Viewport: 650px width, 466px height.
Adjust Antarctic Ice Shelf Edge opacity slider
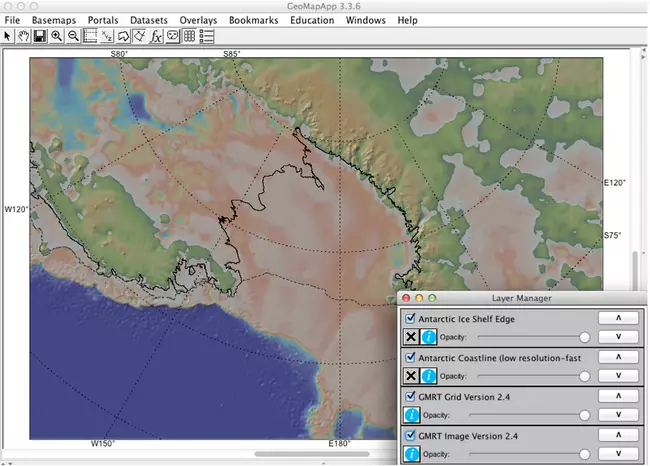(x=585, y=336)
